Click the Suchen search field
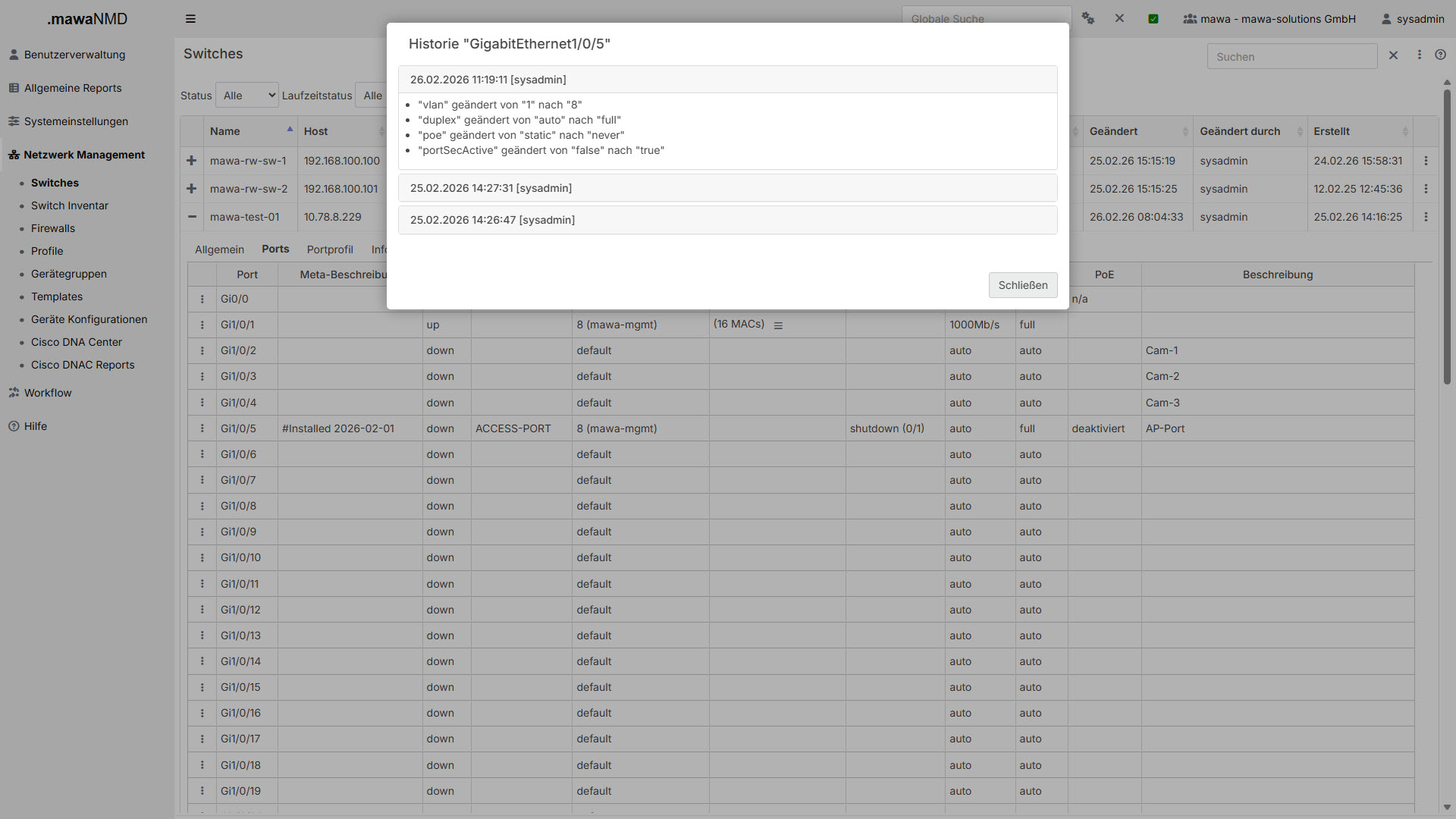The height and width of the screenshot is (819, 1456). 1291,57
